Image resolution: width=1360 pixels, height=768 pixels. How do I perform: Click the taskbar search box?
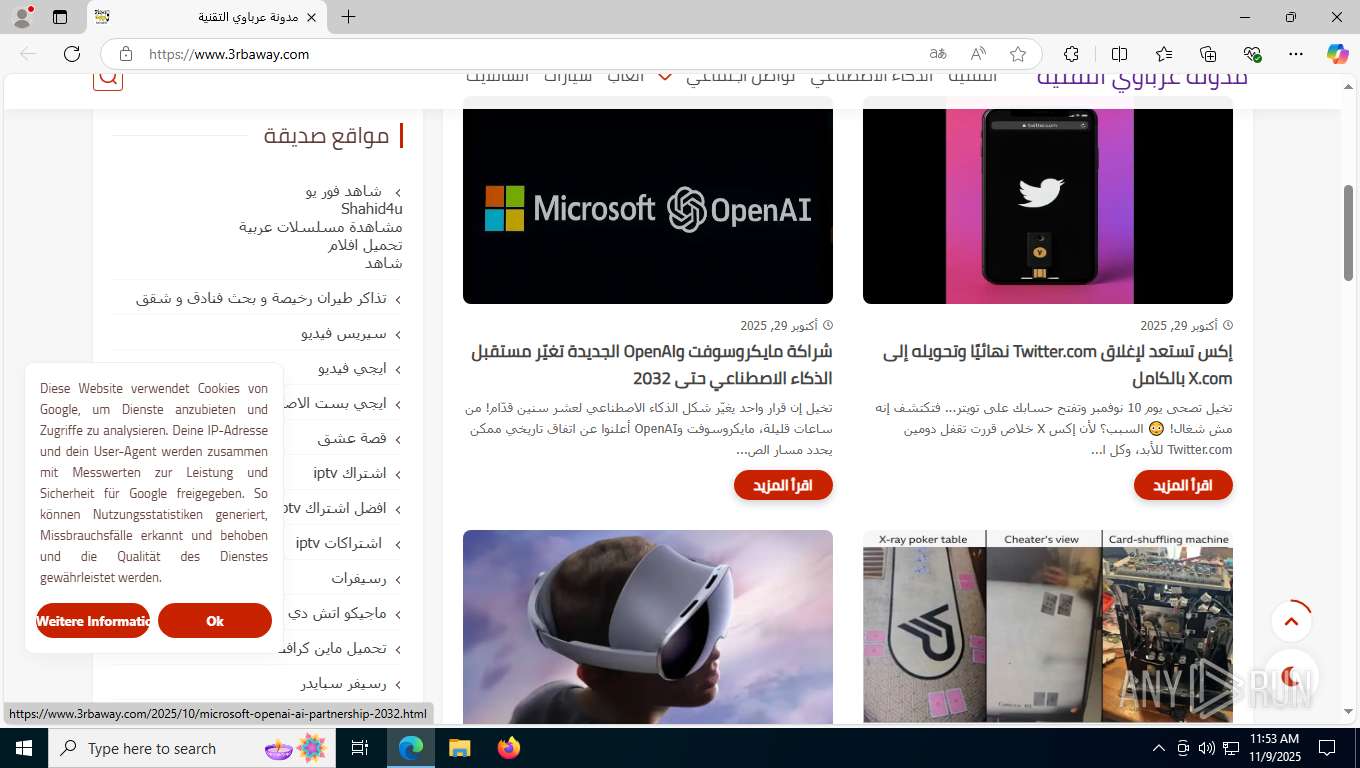pos(193,748)
